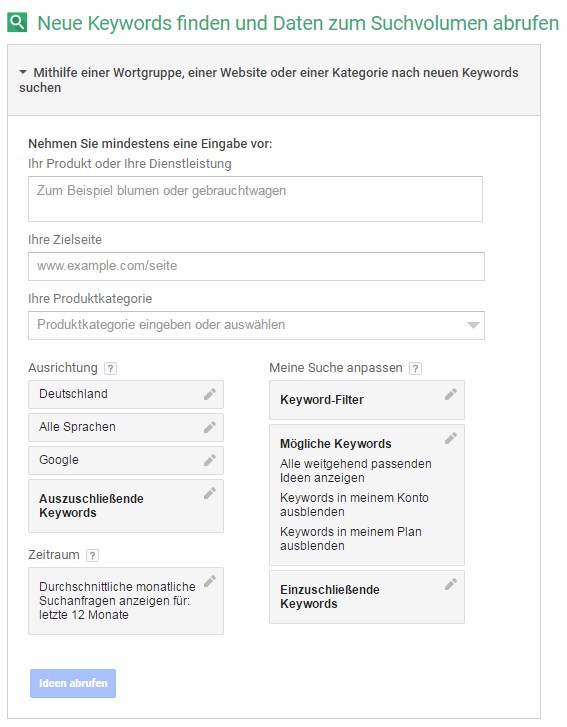
Task: Click the Mithilfe einer Wortgruppe header text
Action: 269,80
